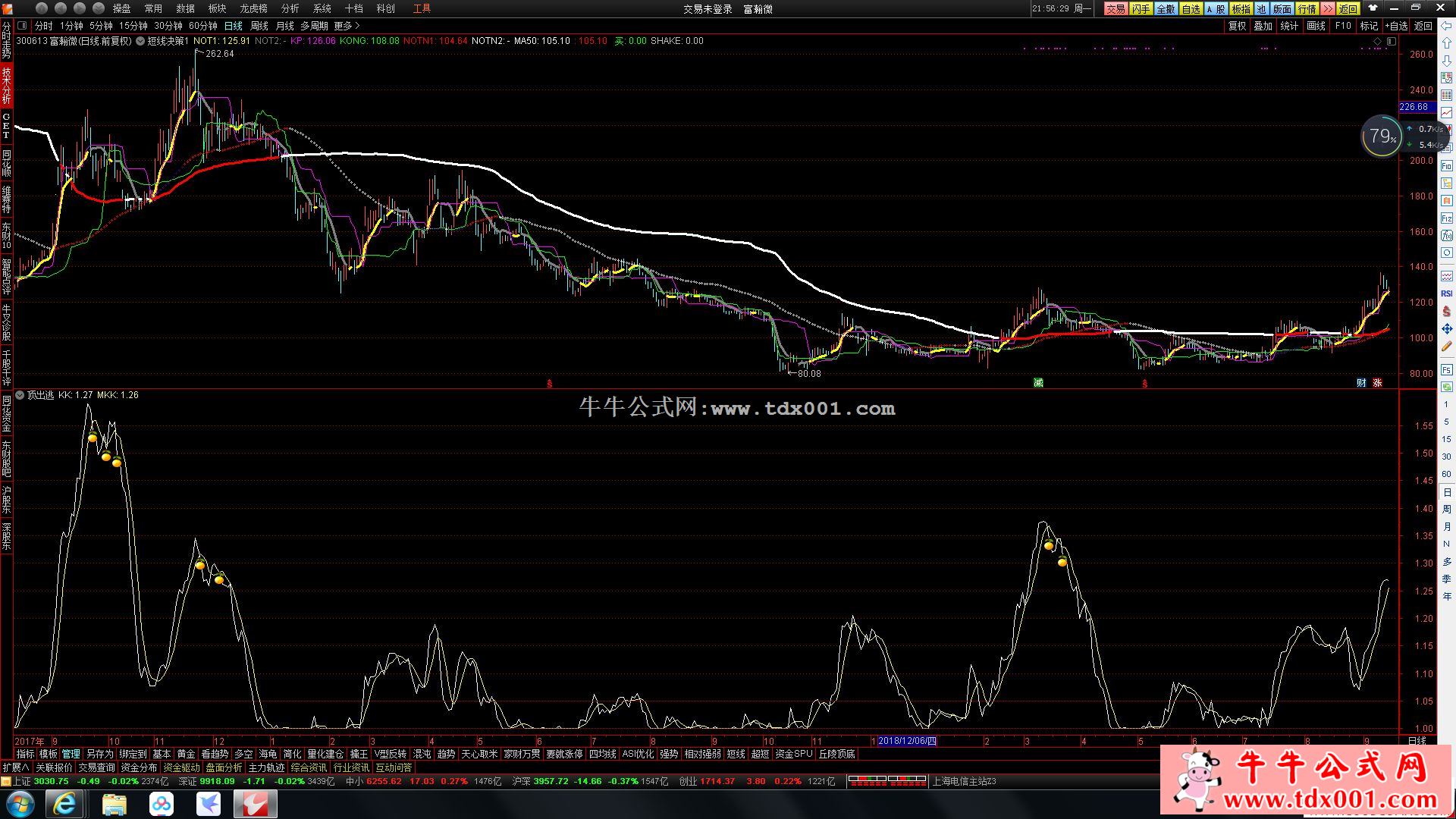Open 统计 statistics menu
1456x819 pixels.
[x=1289, y=26]
